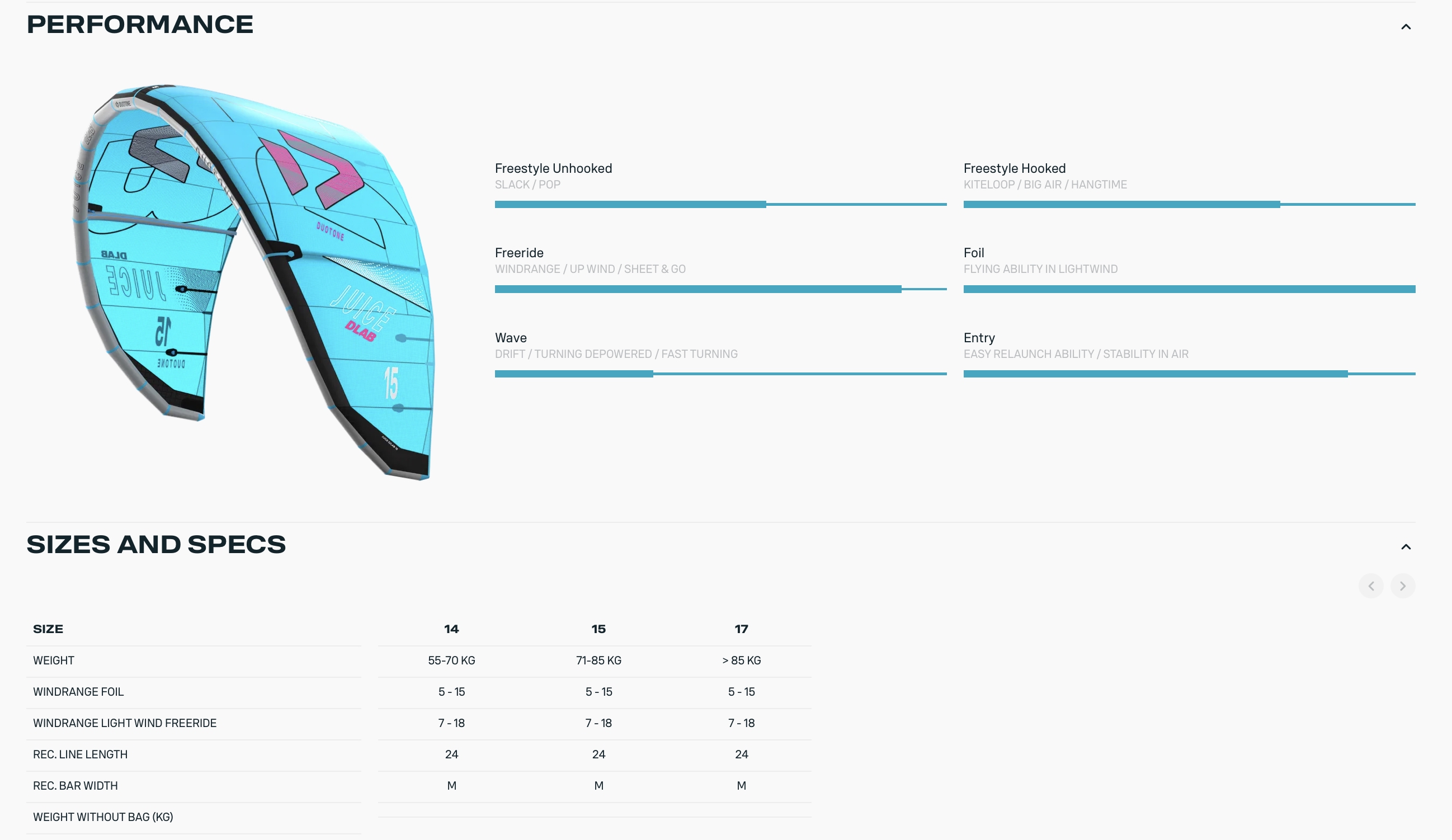The image size is (1452, 840).
Task: Click the Freestyle Unhooked performance bar
Action: point(720,205)
